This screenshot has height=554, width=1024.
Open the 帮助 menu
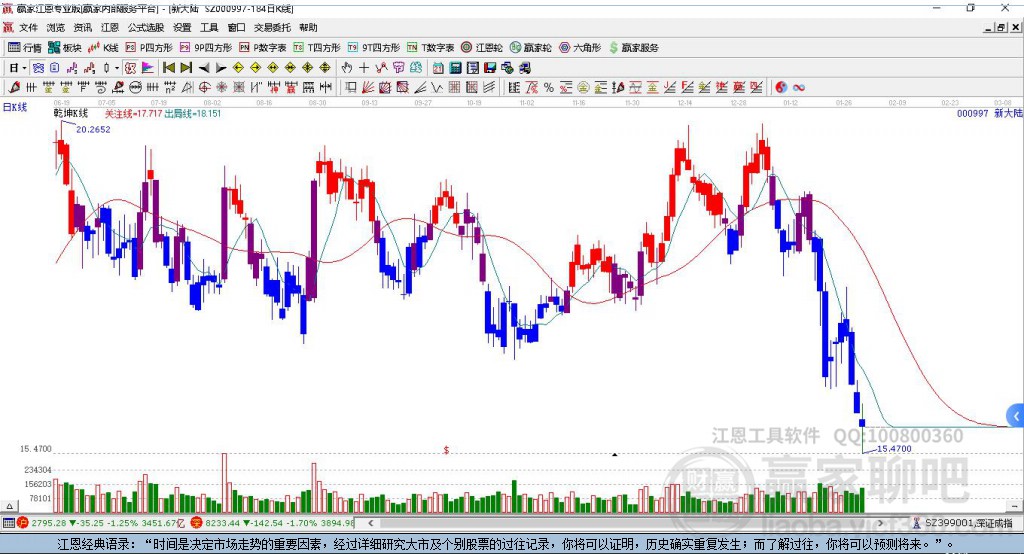(308, 27)
